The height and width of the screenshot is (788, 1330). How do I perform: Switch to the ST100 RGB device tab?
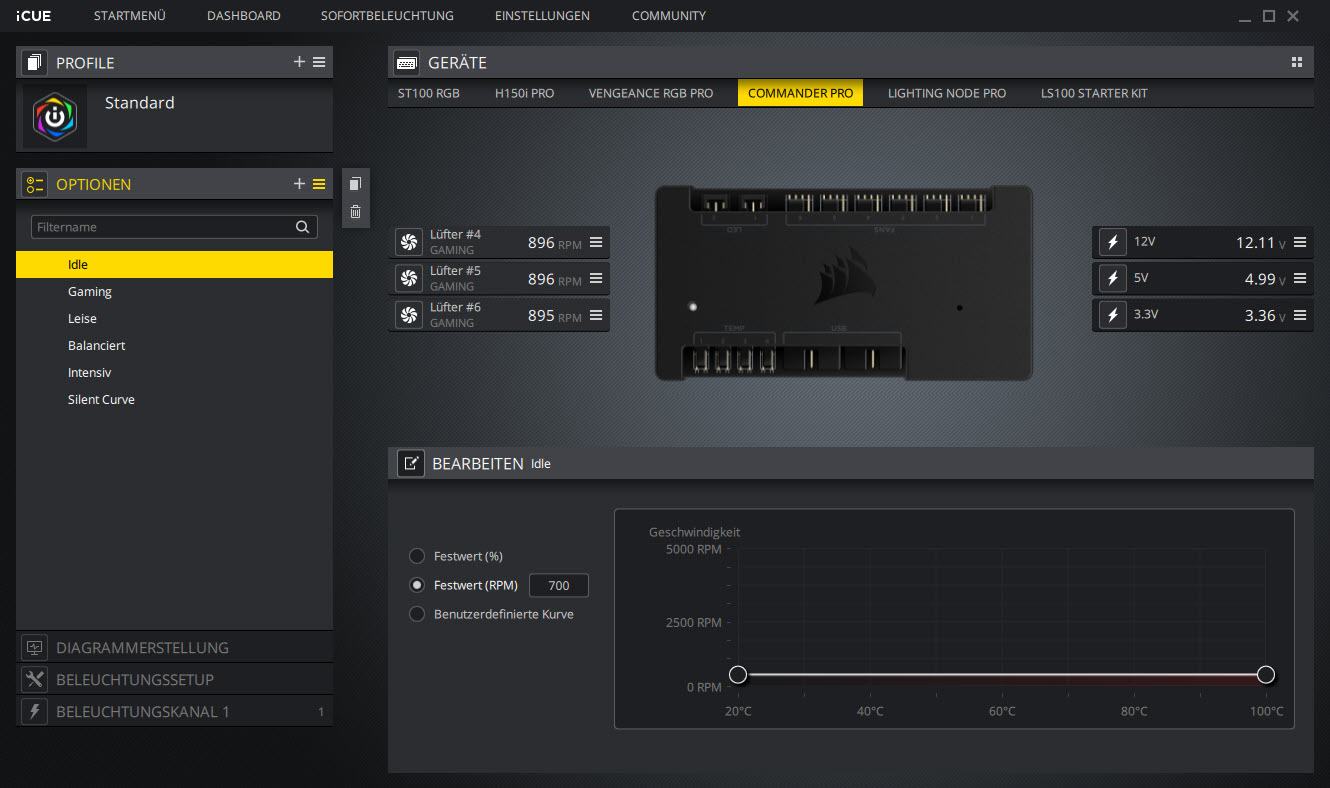429,93
